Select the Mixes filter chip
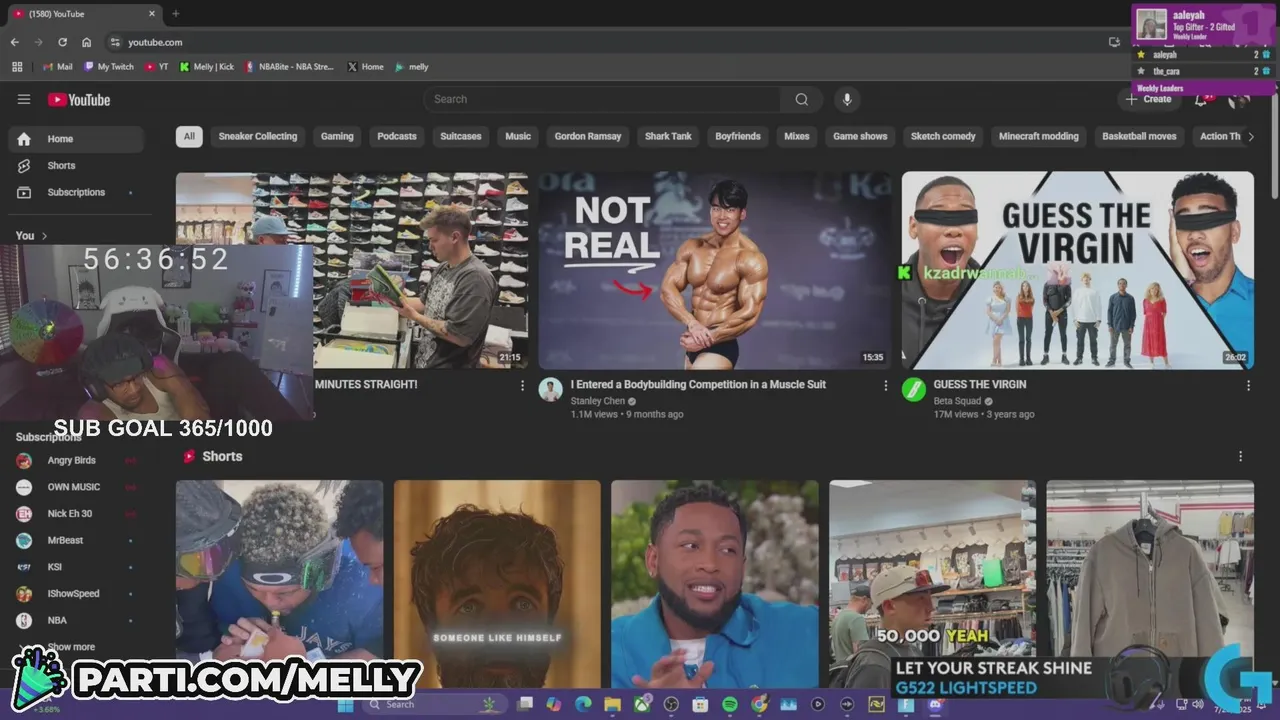The image size is (1280, 720). pos(797,136)
